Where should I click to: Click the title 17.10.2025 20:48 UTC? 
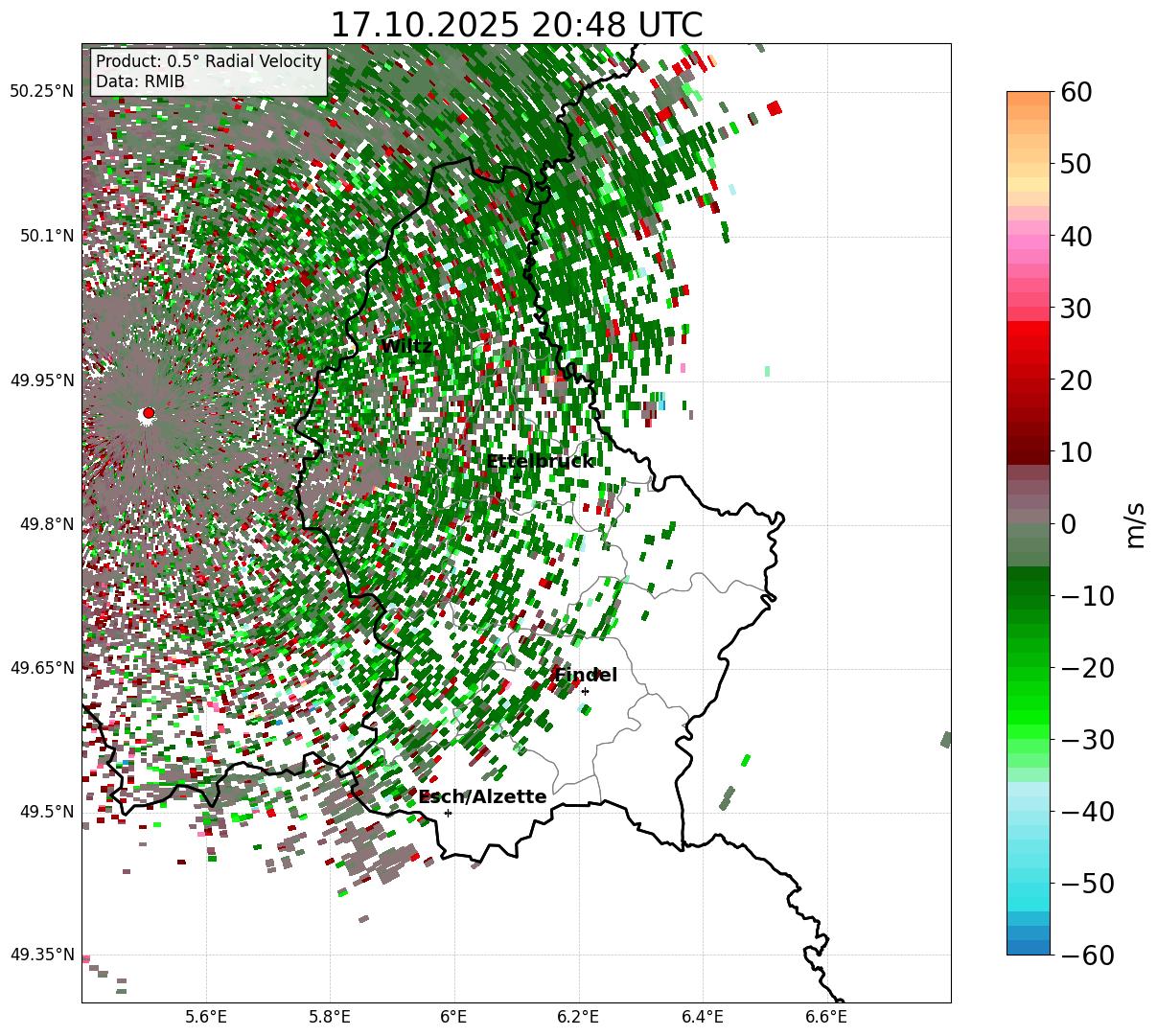pyautogui.click(x=516, y=24)
